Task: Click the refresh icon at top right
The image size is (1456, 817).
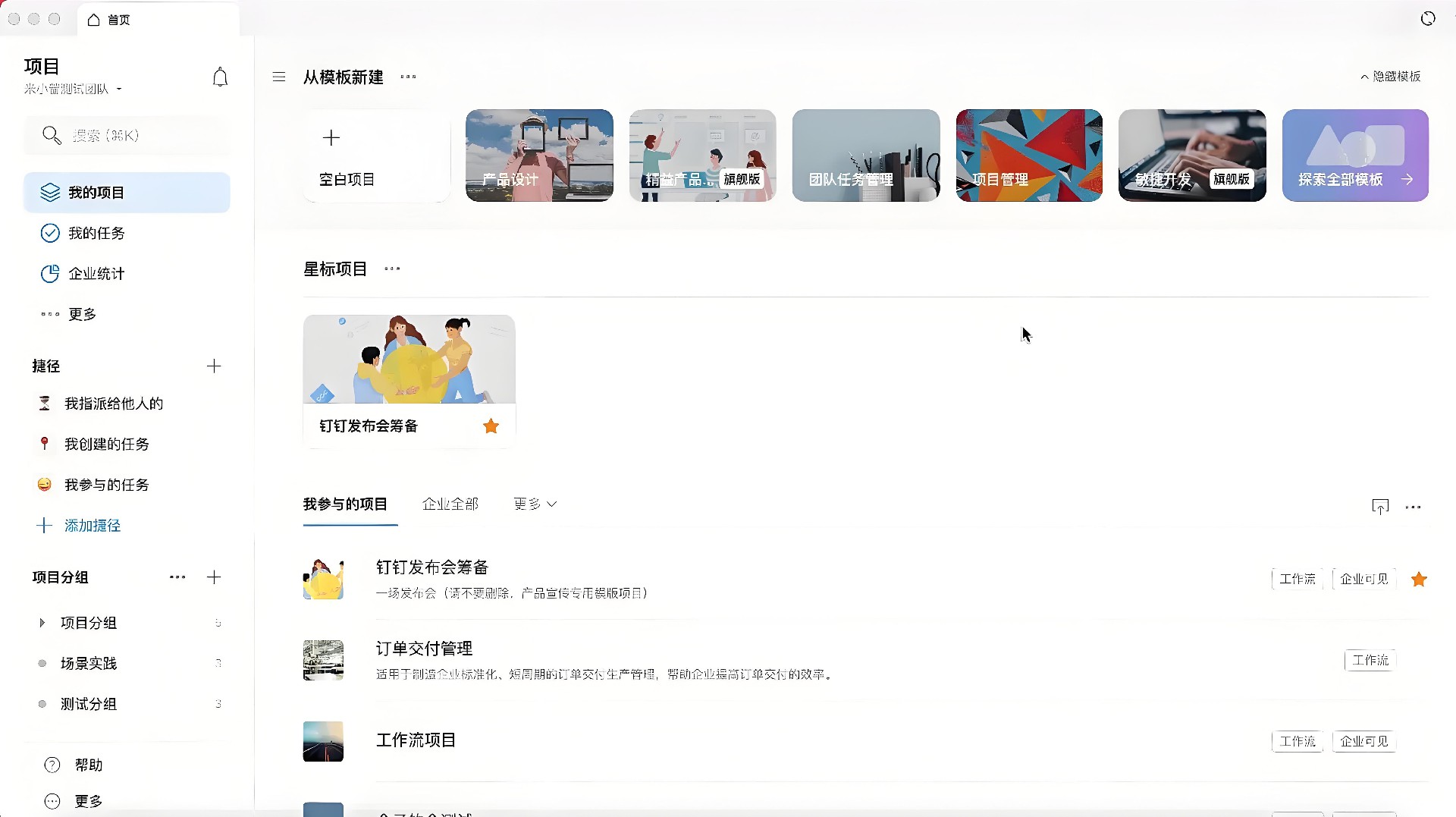Action: [1427, 19]
